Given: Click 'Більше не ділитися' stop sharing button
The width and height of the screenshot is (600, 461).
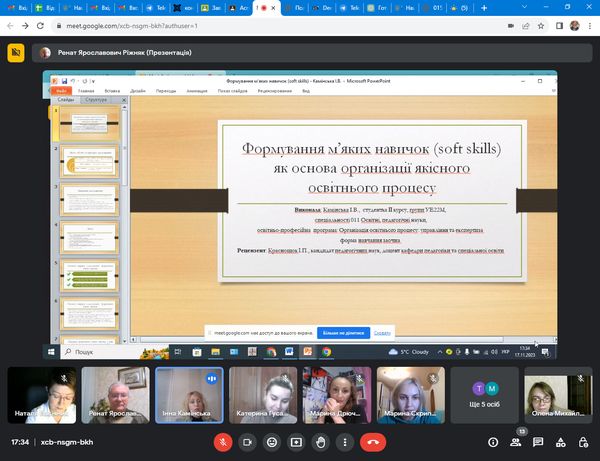Looking at the screenshot, I should point(343,331).
